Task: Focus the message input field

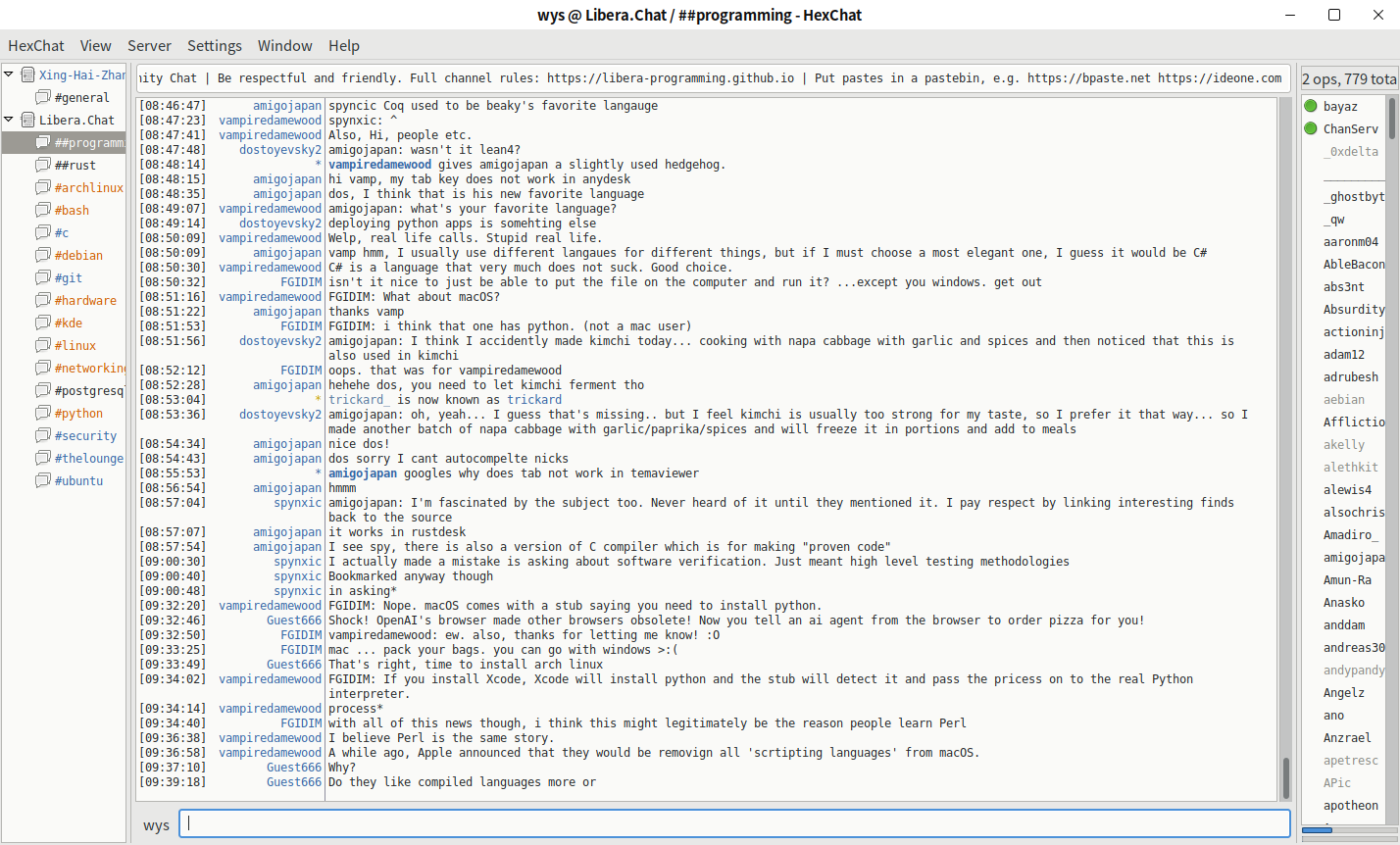Action: (735, 824)
